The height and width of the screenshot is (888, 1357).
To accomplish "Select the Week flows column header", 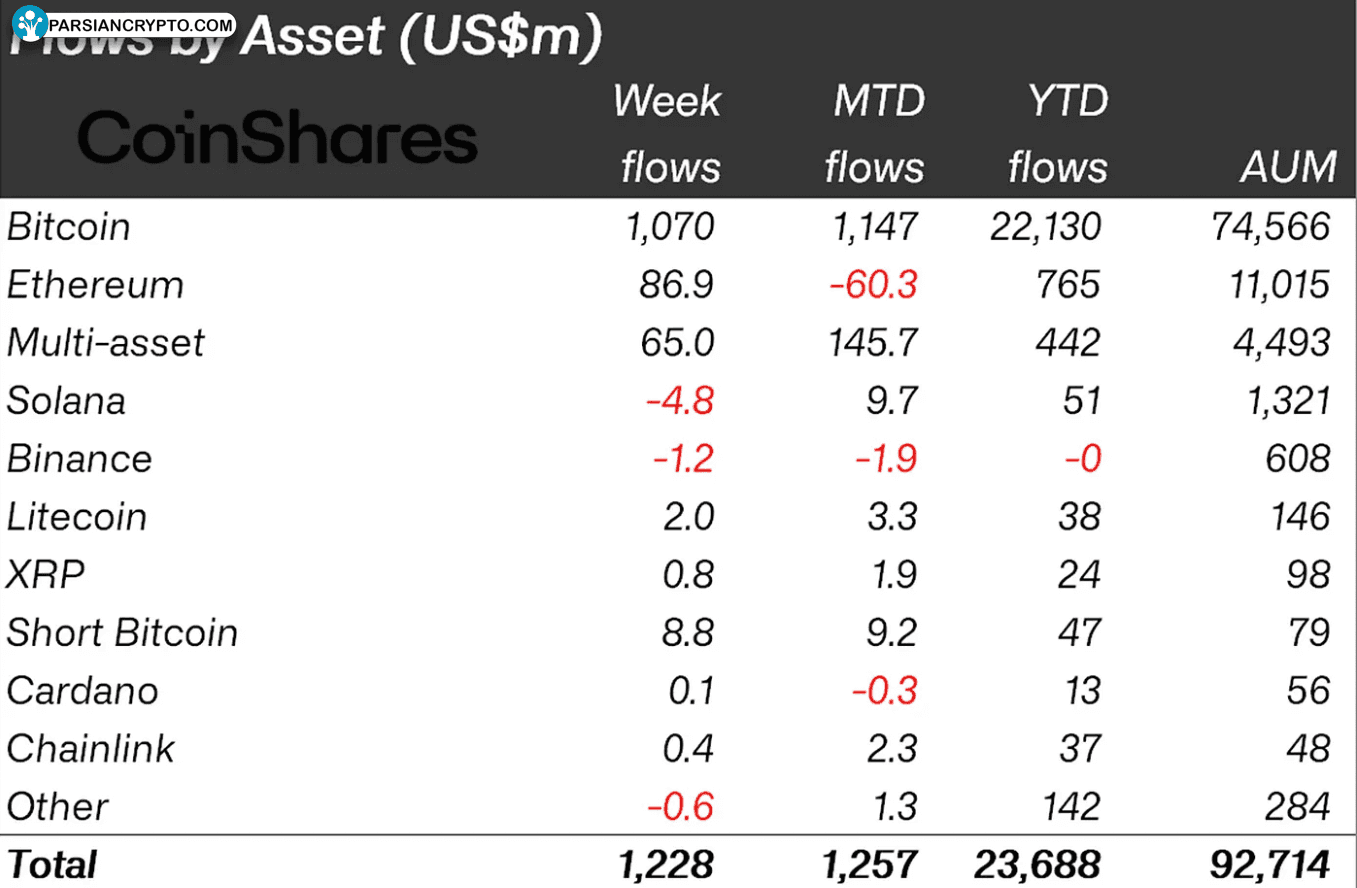I will tap(669, 133).
